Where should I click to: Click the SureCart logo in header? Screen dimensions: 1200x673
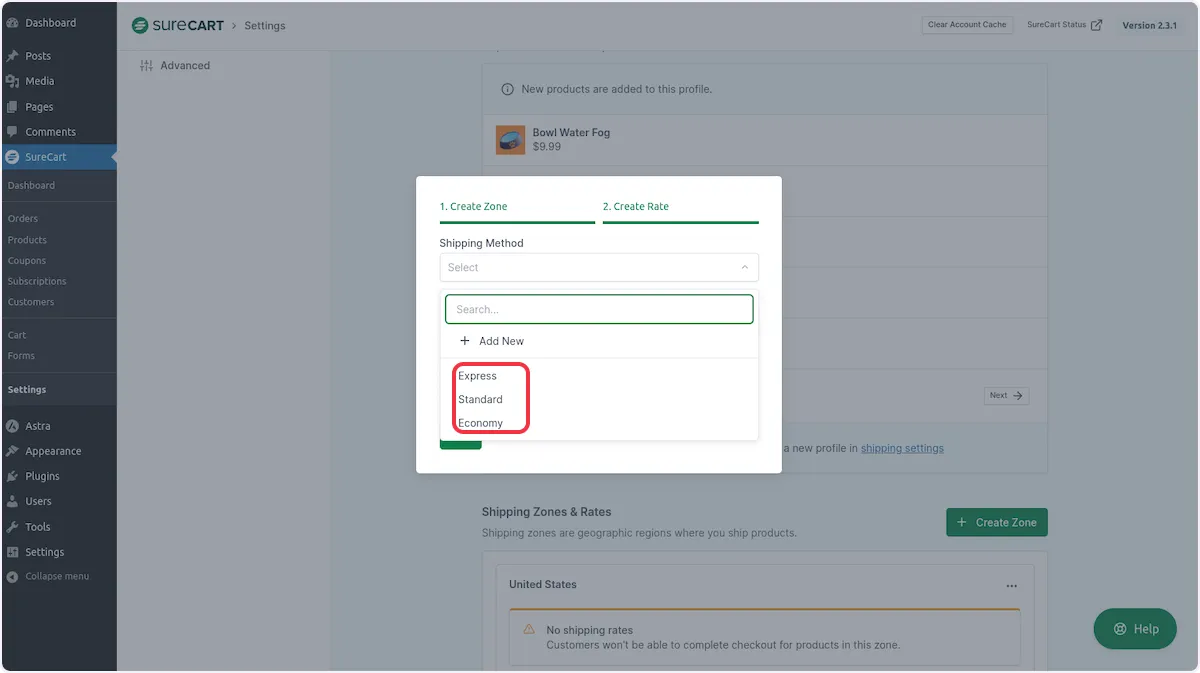pyautogui.click(x=178, y=25)
